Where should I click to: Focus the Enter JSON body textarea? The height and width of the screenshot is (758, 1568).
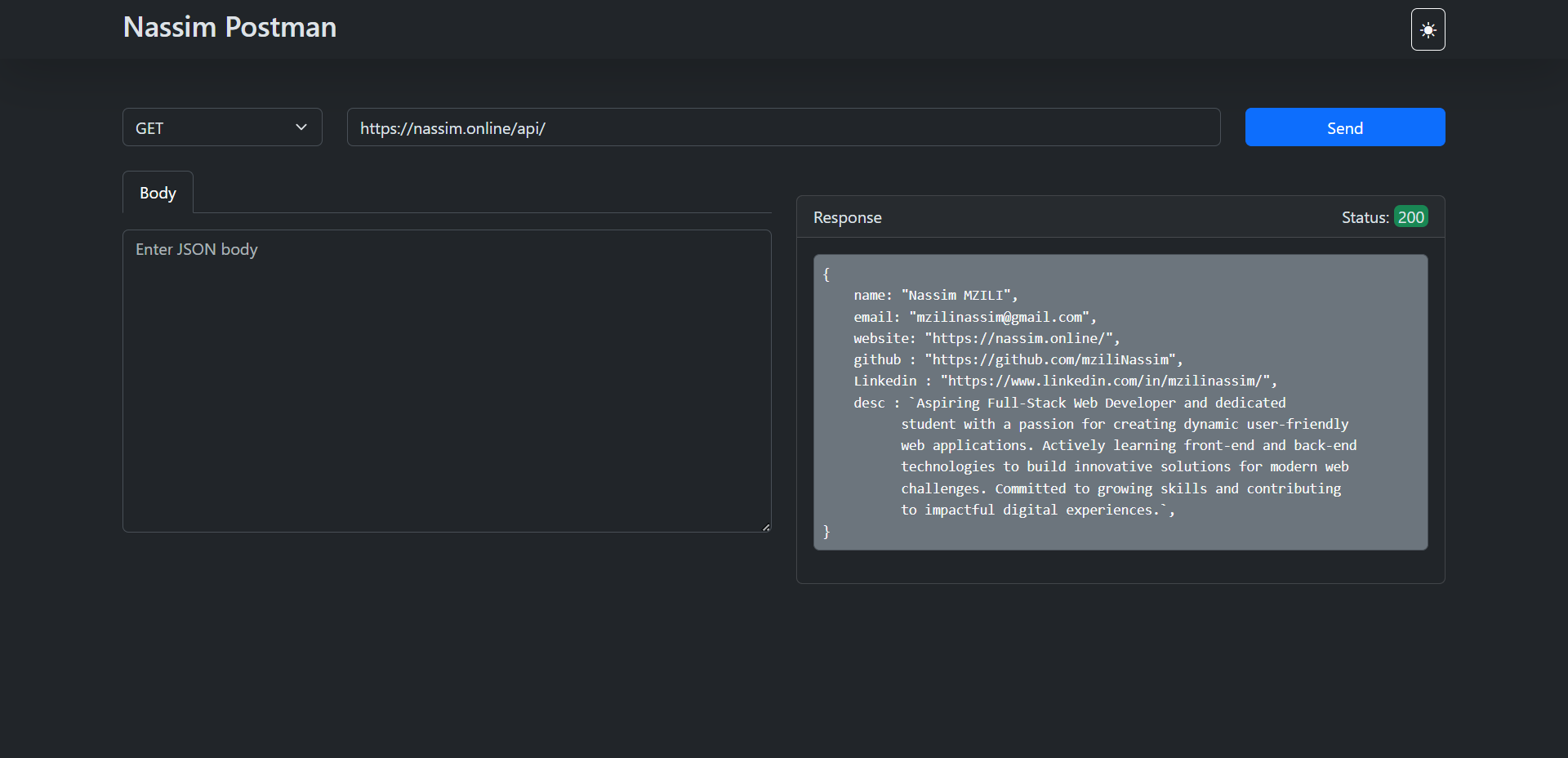447,381
